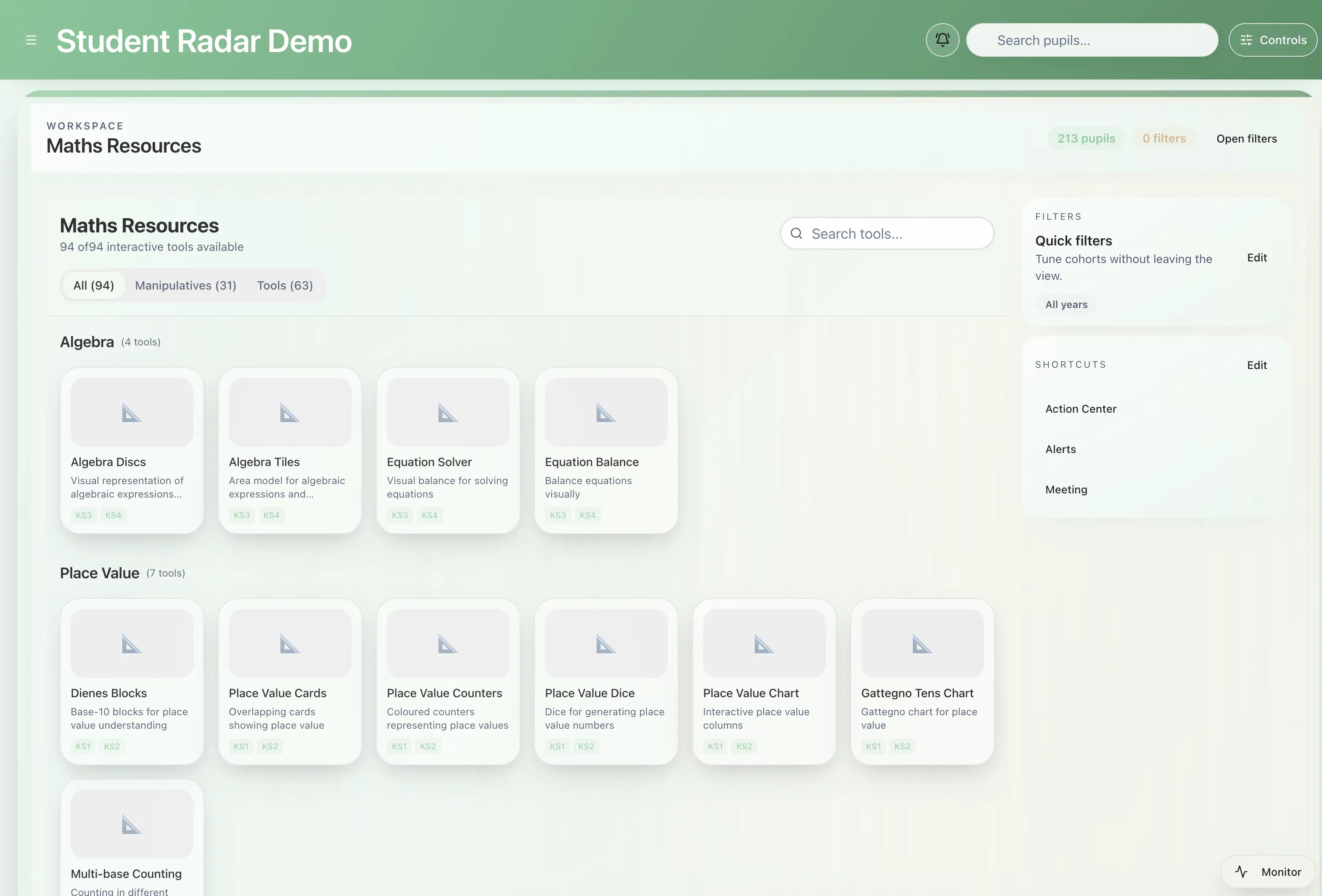Open the Controls panel
This screenshot has height=896, width=1322.
(1272, 40)
